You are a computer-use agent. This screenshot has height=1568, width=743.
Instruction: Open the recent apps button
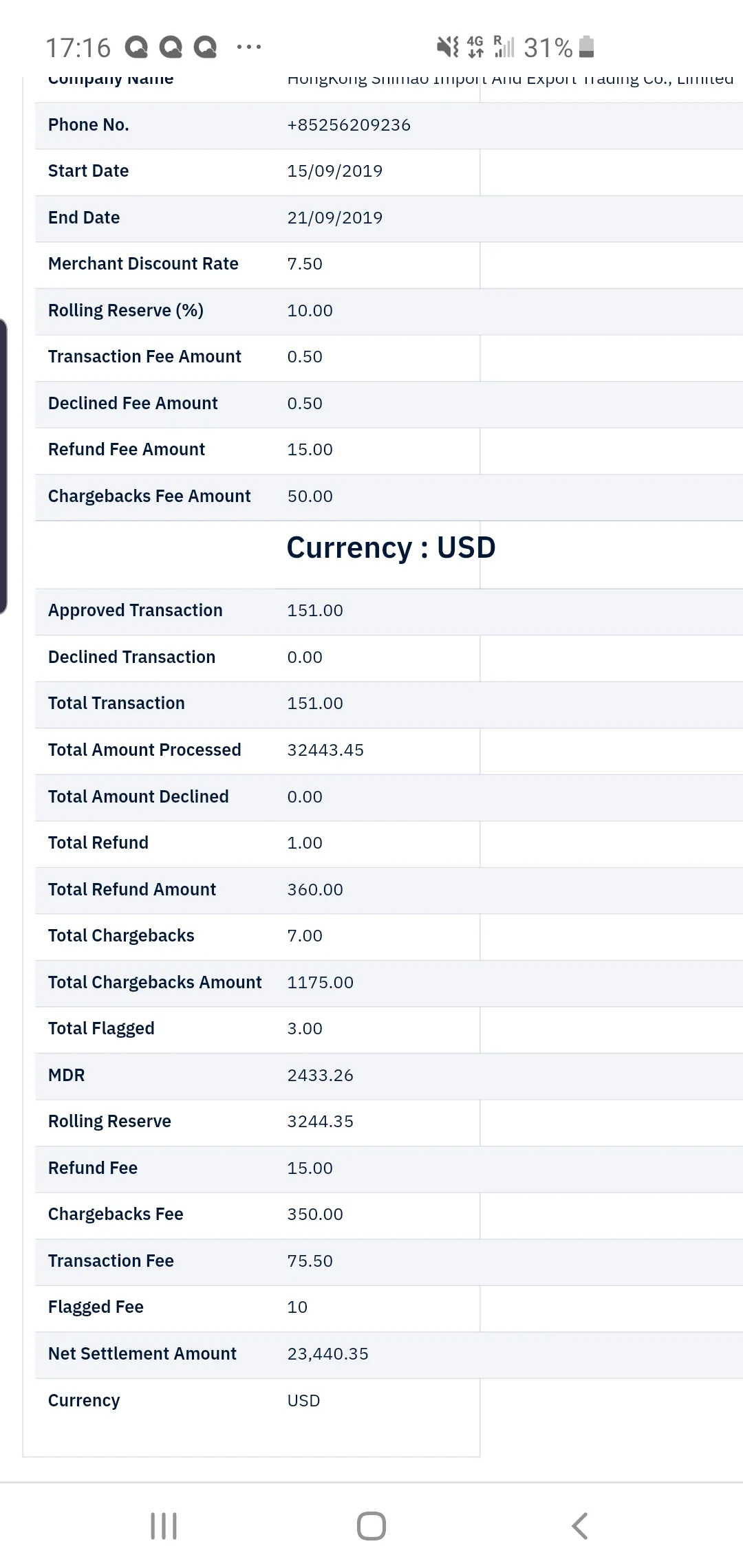click(164, 1526)
